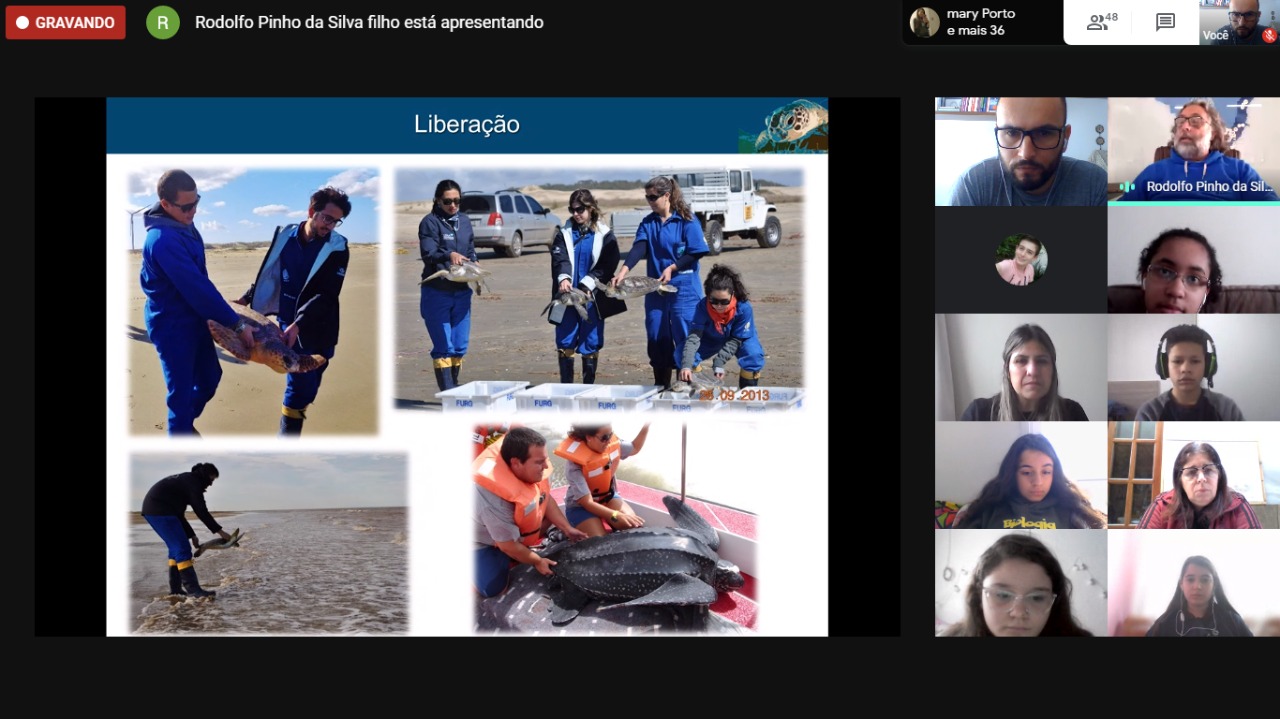The height and width of the screenshot is (719, 1280).
Task: Select the tile with the circular profile picture
Action: click(x=1020, y=260)
